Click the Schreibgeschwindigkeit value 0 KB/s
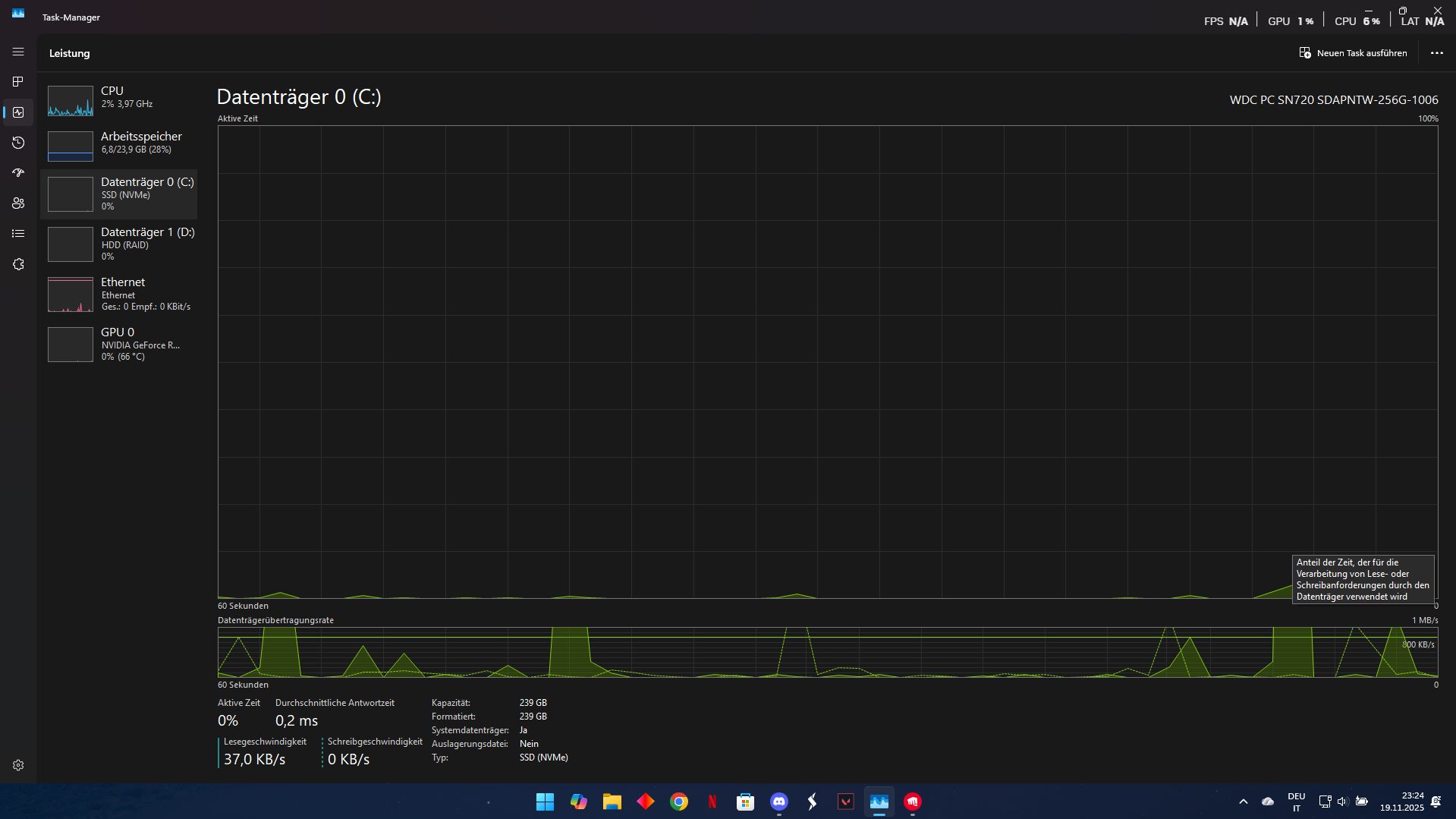The height and width of the screenshot is (819, 1456). pyautogui.click(x=348, y=759)
